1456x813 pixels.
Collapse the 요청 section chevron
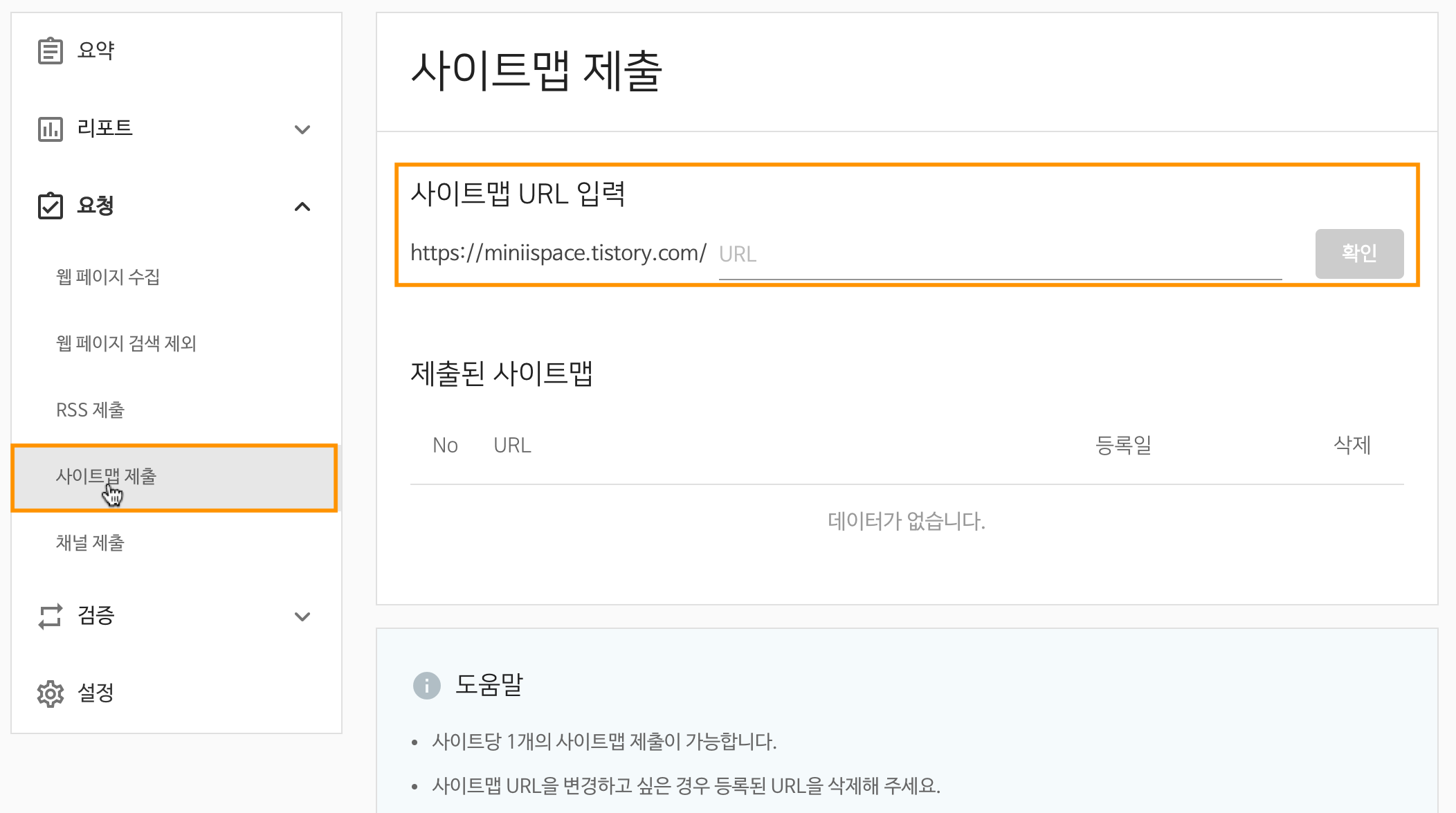tap(302, 207)
